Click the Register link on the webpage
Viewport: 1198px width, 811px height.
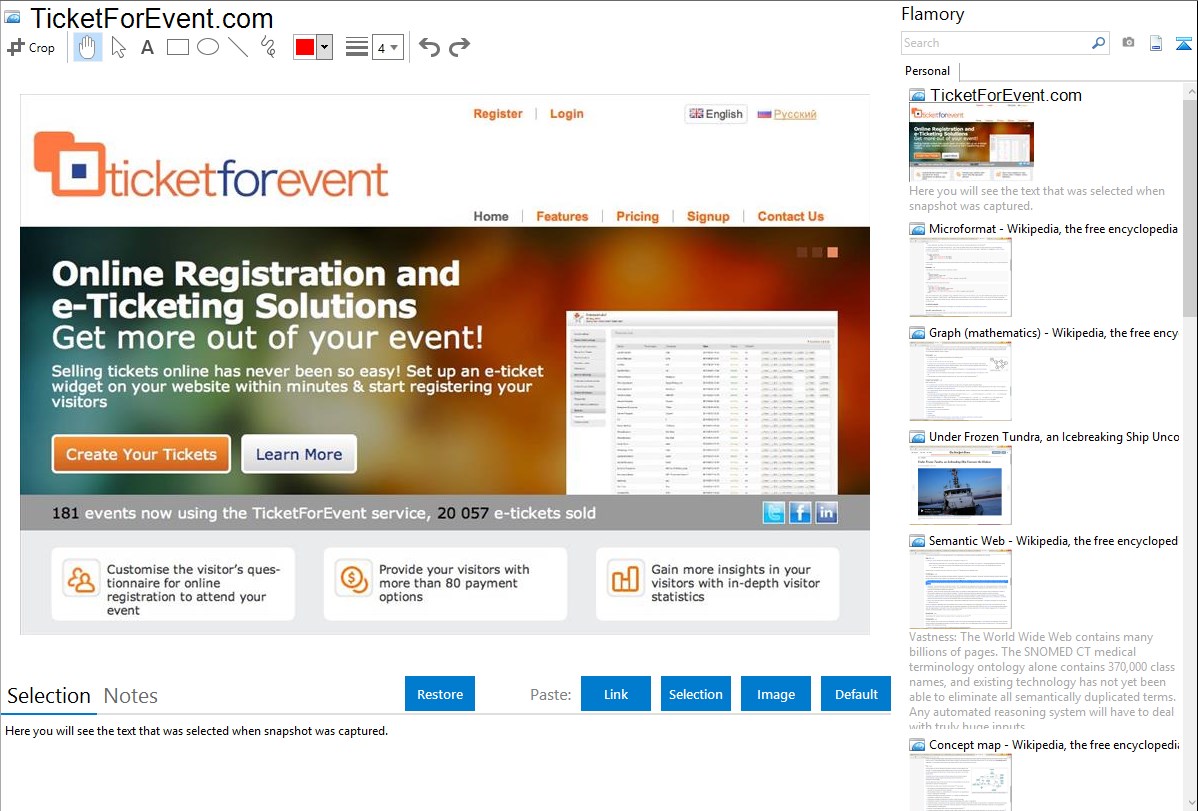(x=498, y=114)
